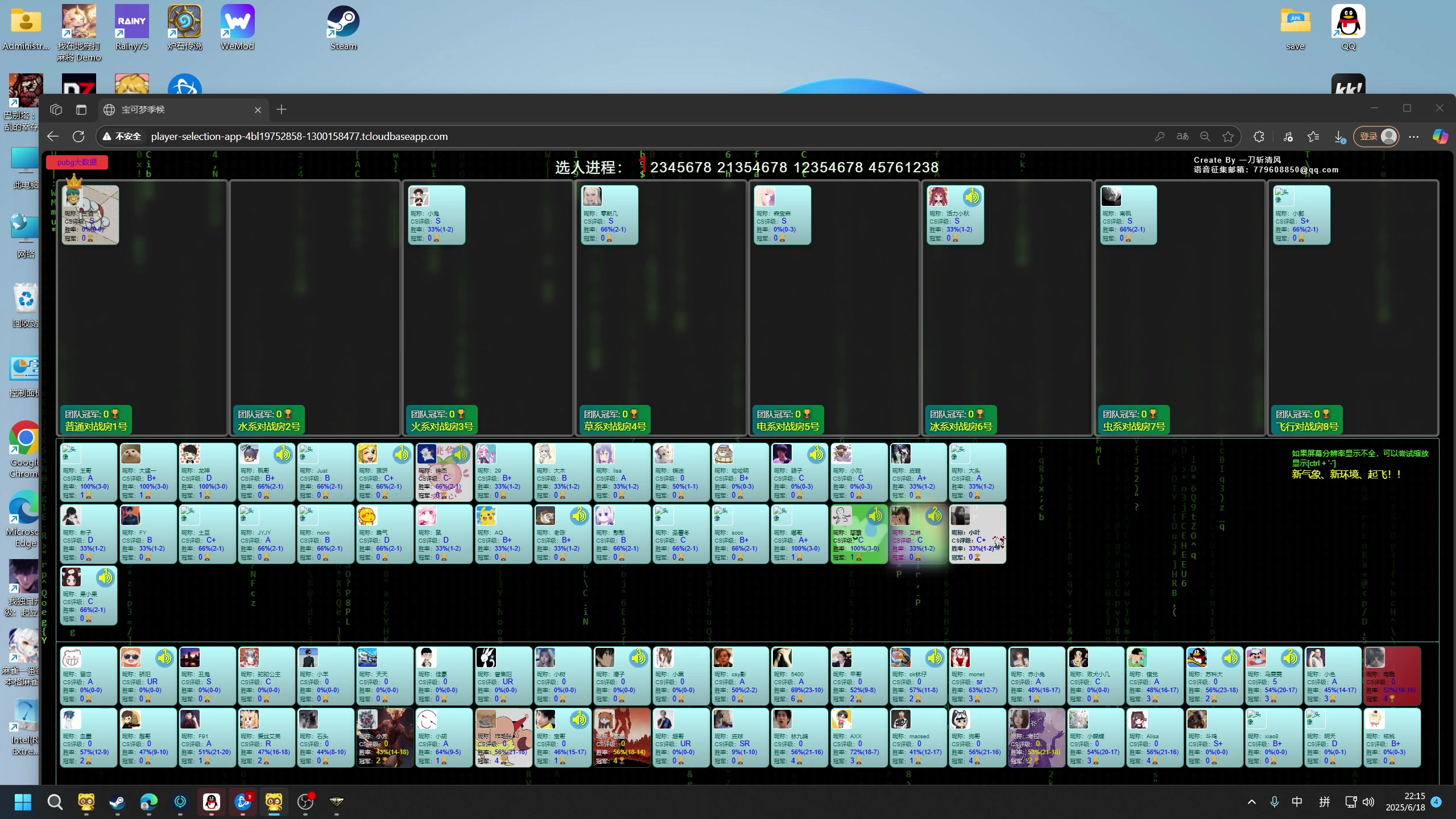Open the tab actions menu icon
Screen dimensions: 1456x819
(81, 109)
